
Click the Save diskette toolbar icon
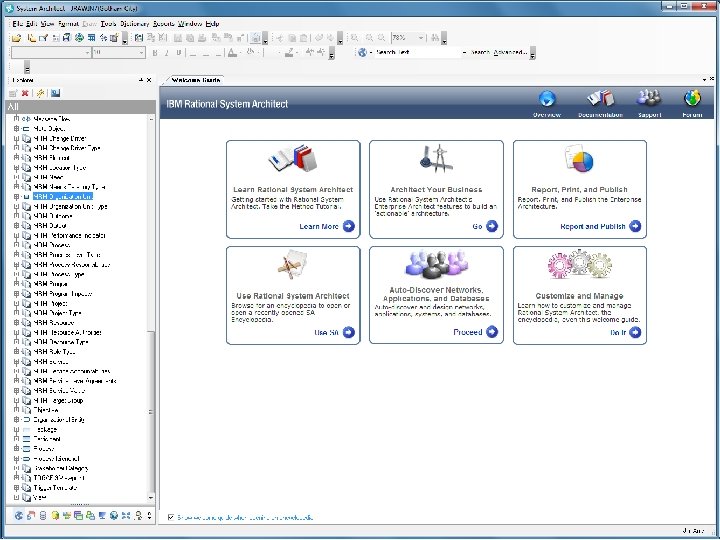[x=67, y=38]
